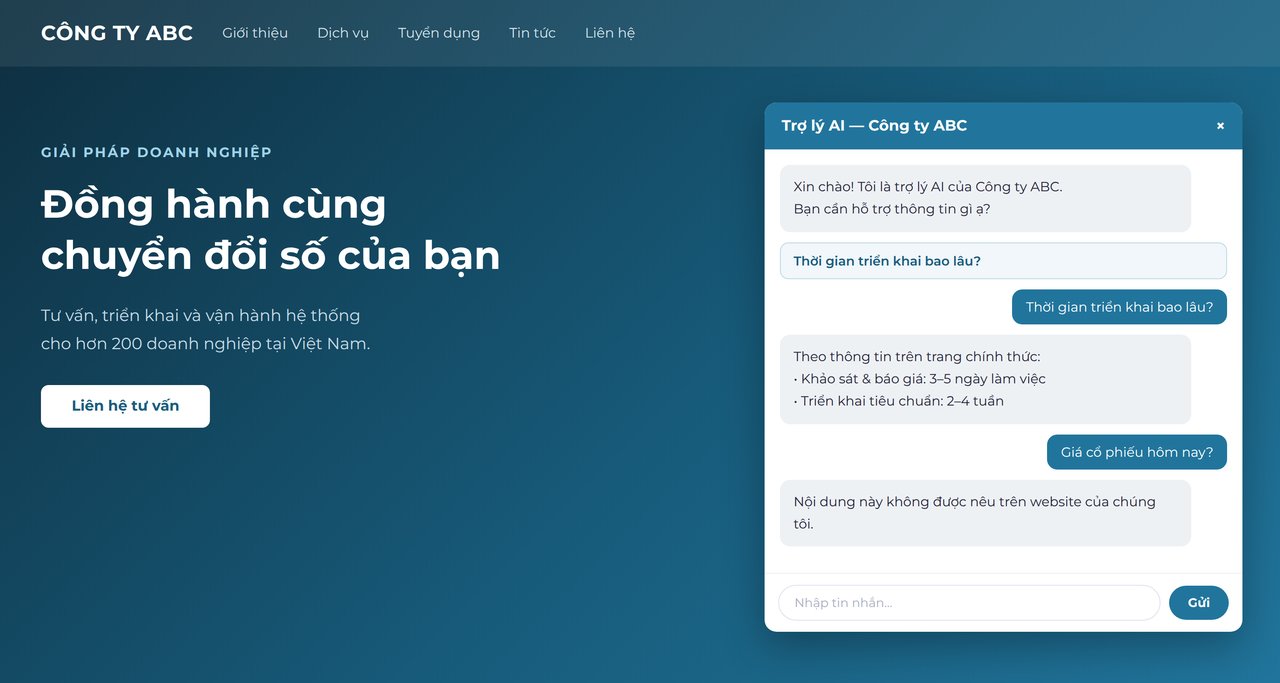Click the Đồng hành cùng chuyển đổi số heading

270,230
